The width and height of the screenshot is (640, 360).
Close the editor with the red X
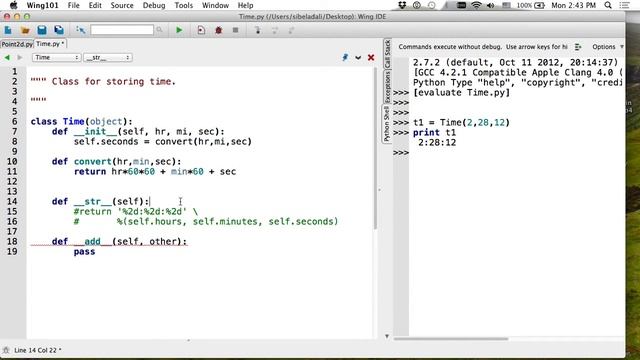point(371,58)
